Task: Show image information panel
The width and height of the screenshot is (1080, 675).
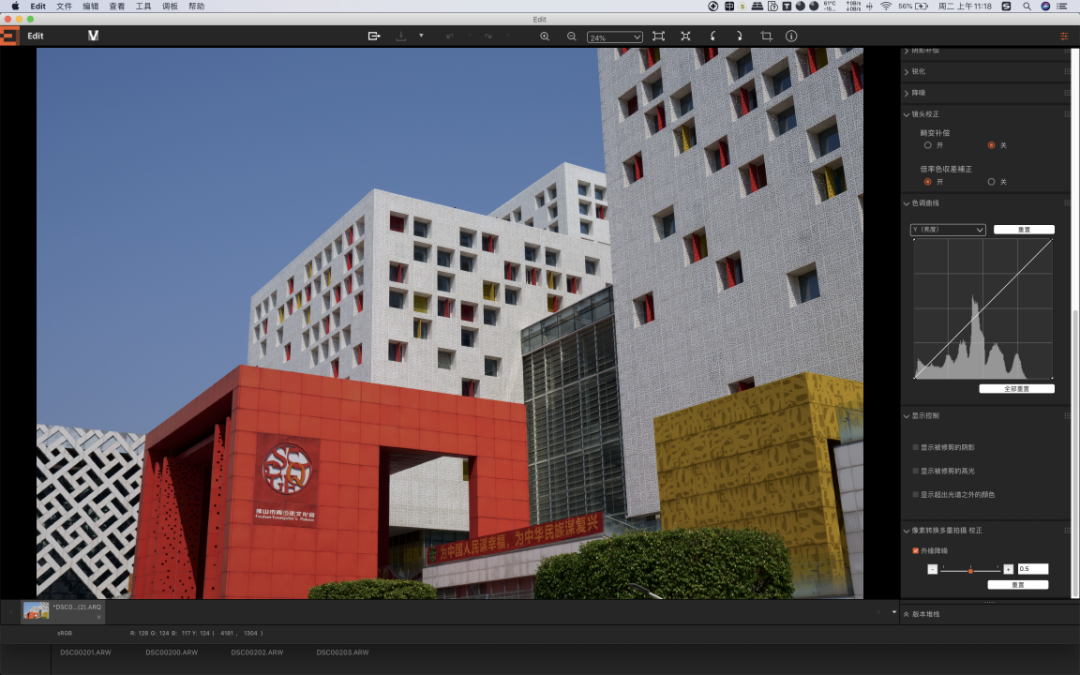Action: click(x=791, y=36)
